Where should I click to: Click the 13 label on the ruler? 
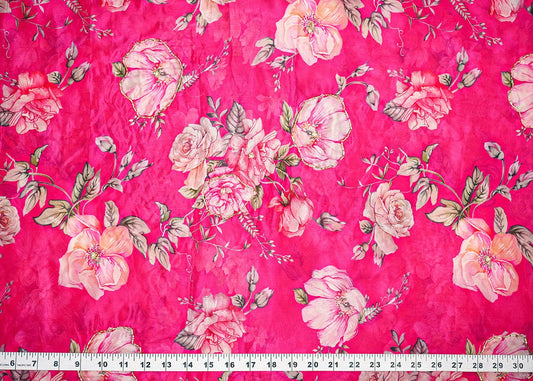click(166, 364)
